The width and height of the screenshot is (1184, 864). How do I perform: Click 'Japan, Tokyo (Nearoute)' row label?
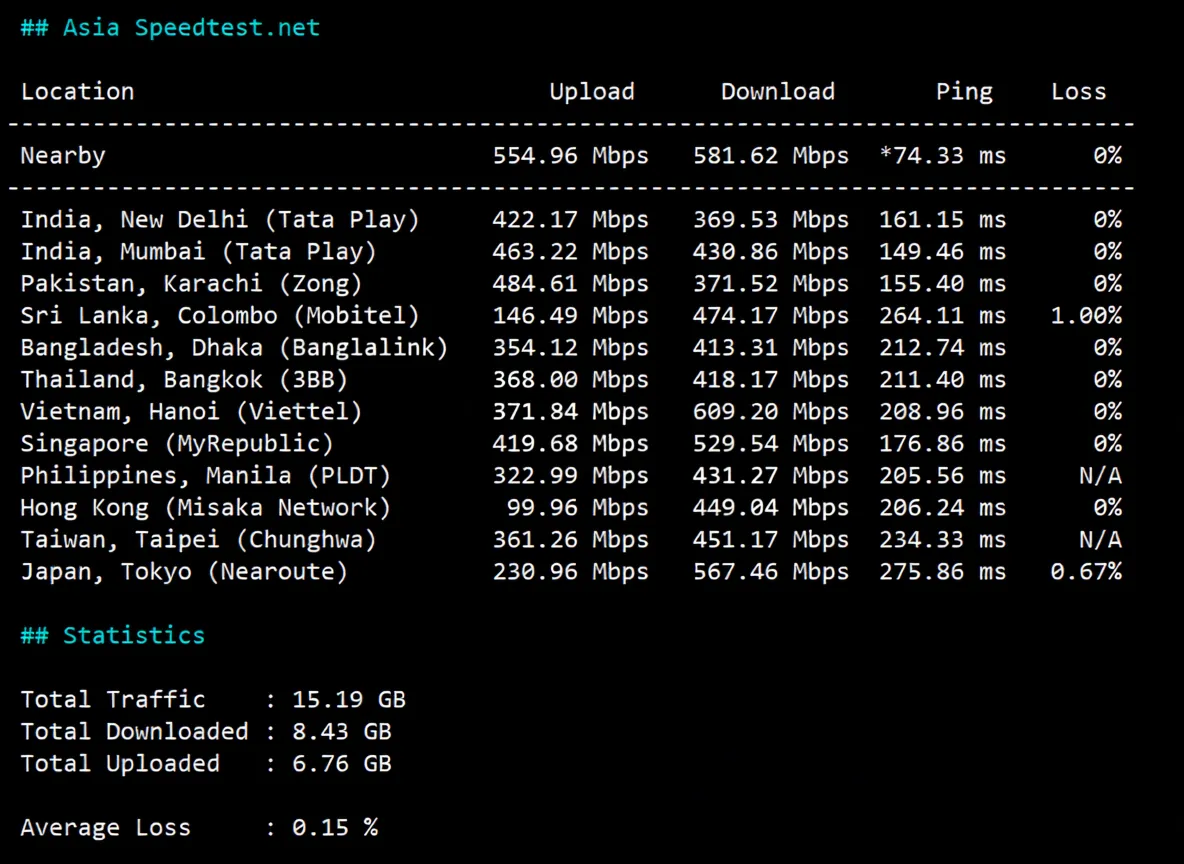pos(184,572)
